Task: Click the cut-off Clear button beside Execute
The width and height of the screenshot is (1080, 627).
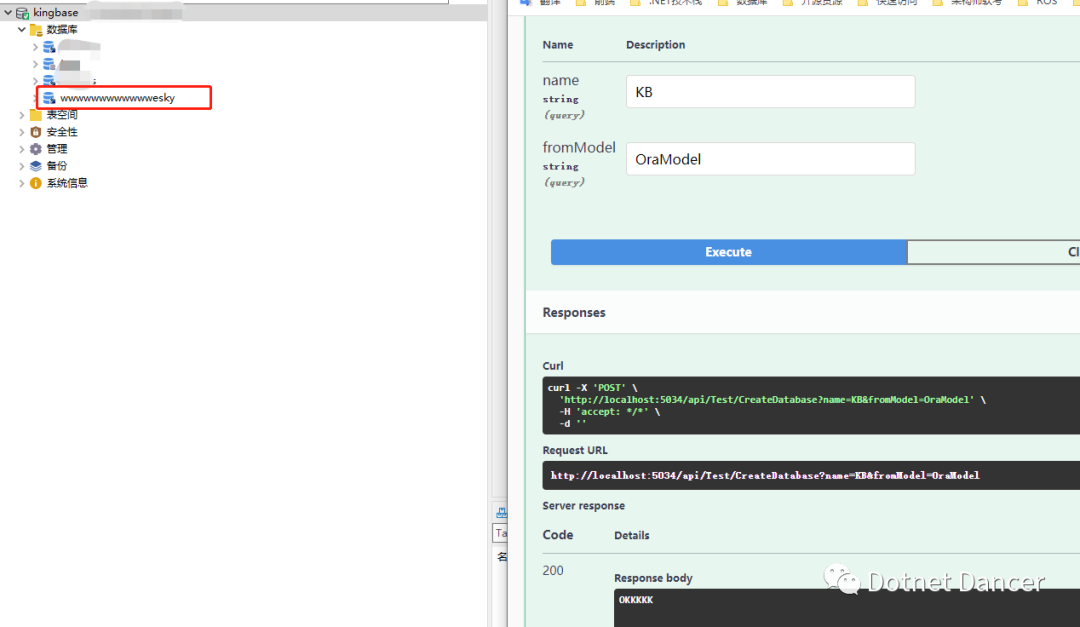Action: pos(994,252)
